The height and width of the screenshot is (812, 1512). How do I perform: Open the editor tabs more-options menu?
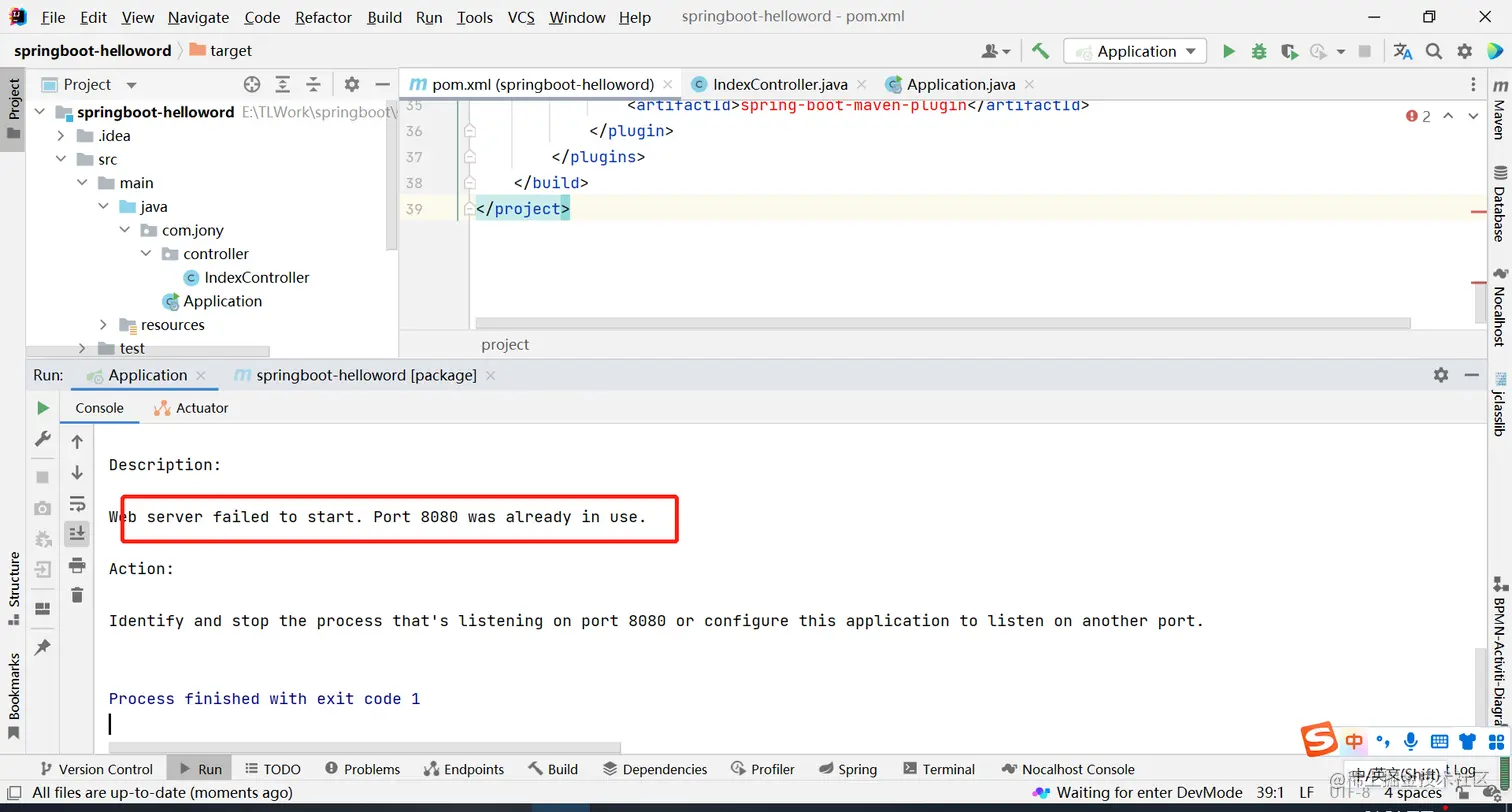[x=1473, y=85]
